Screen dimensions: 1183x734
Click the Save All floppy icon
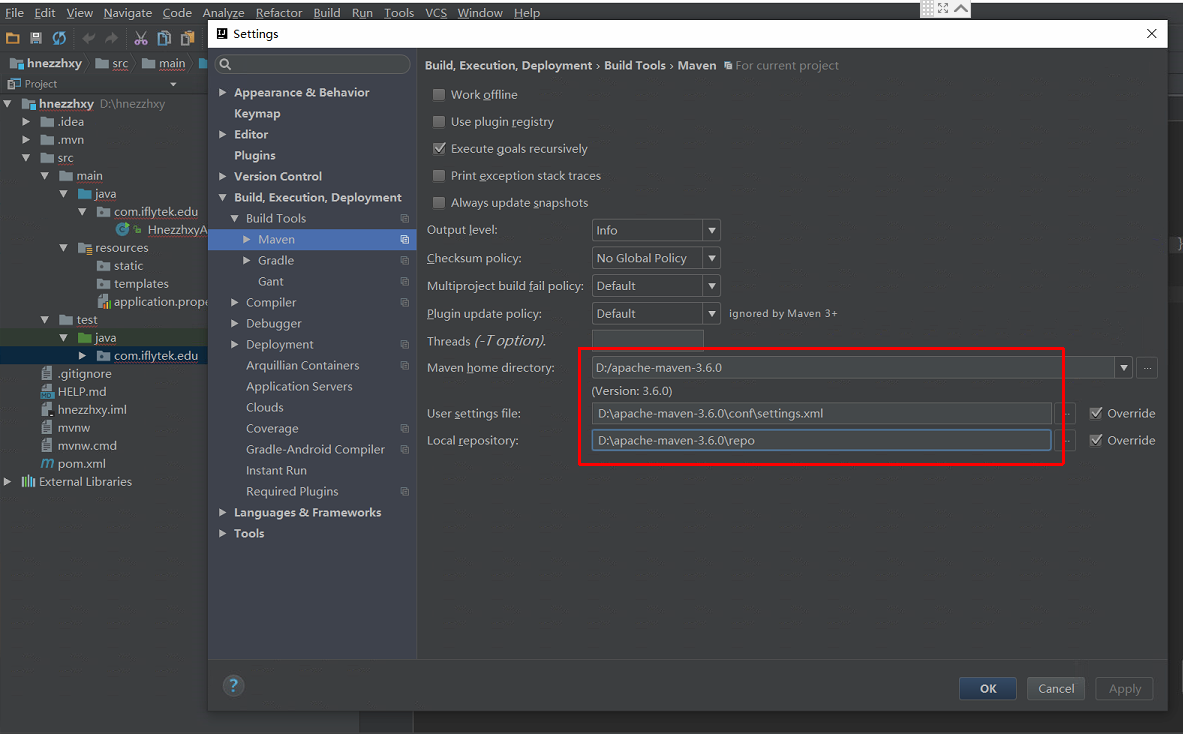[x=35, y=38]
